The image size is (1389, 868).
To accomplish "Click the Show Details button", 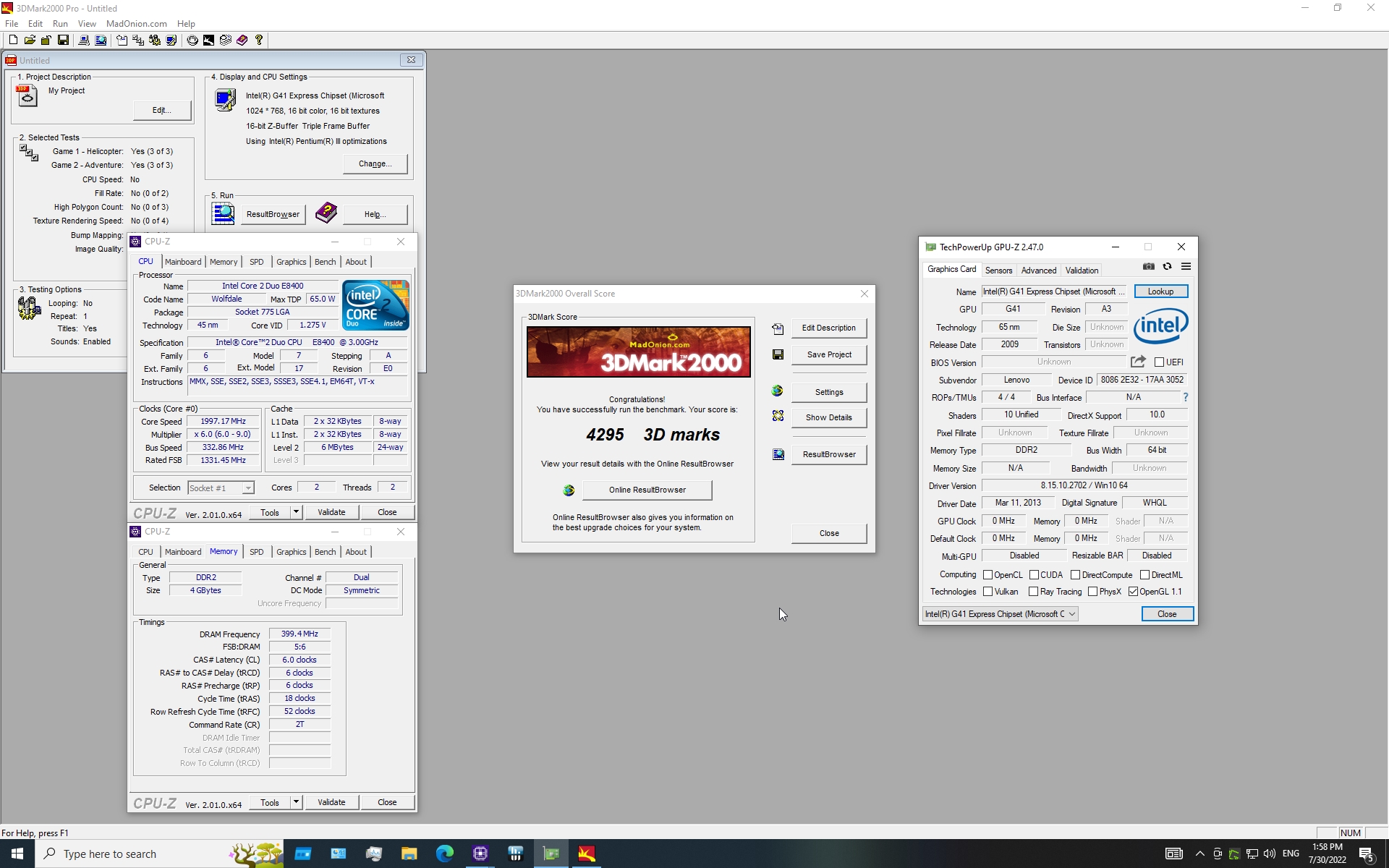I will (x=828, y=417).
